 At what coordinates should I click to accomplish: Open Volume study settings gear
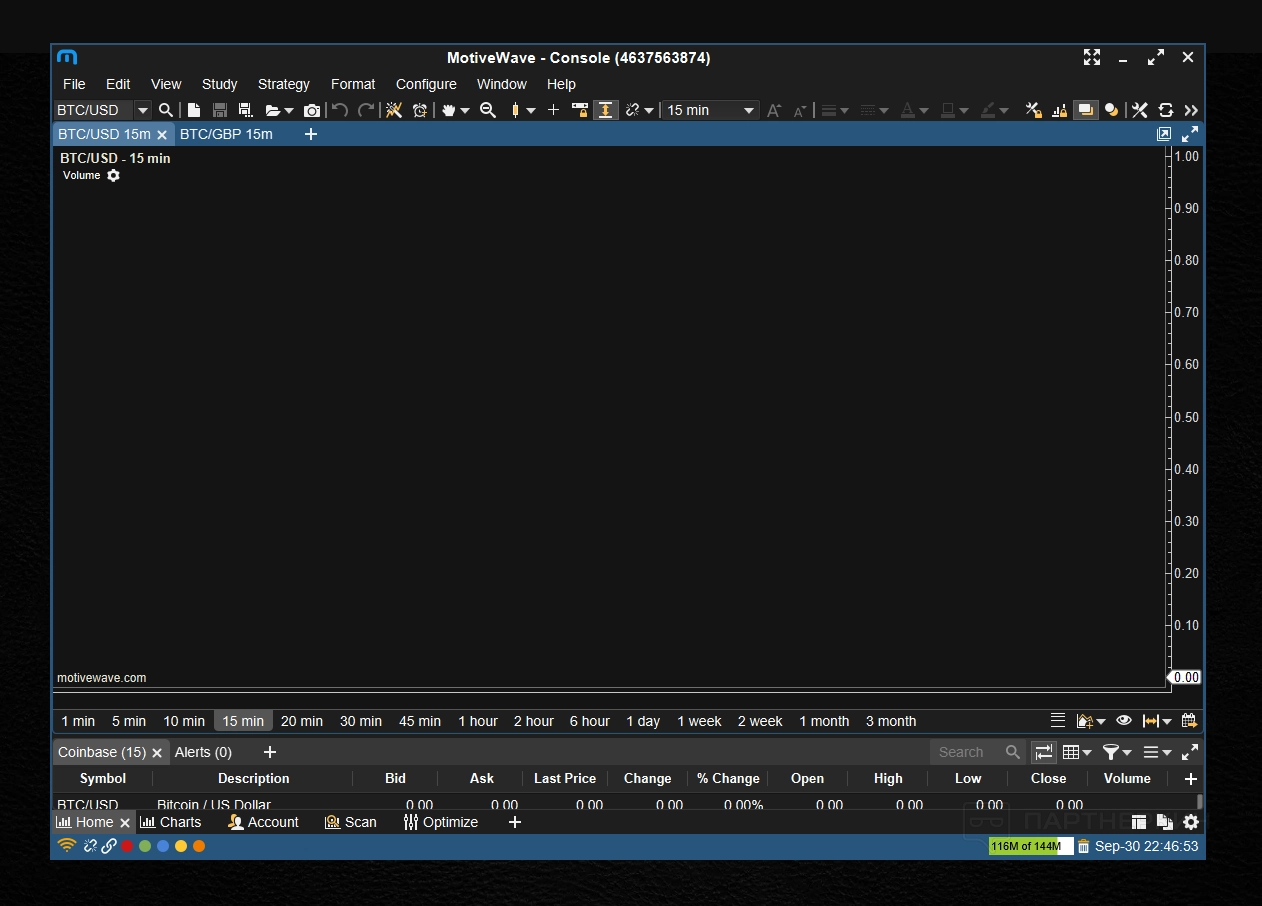click(113, 176)
